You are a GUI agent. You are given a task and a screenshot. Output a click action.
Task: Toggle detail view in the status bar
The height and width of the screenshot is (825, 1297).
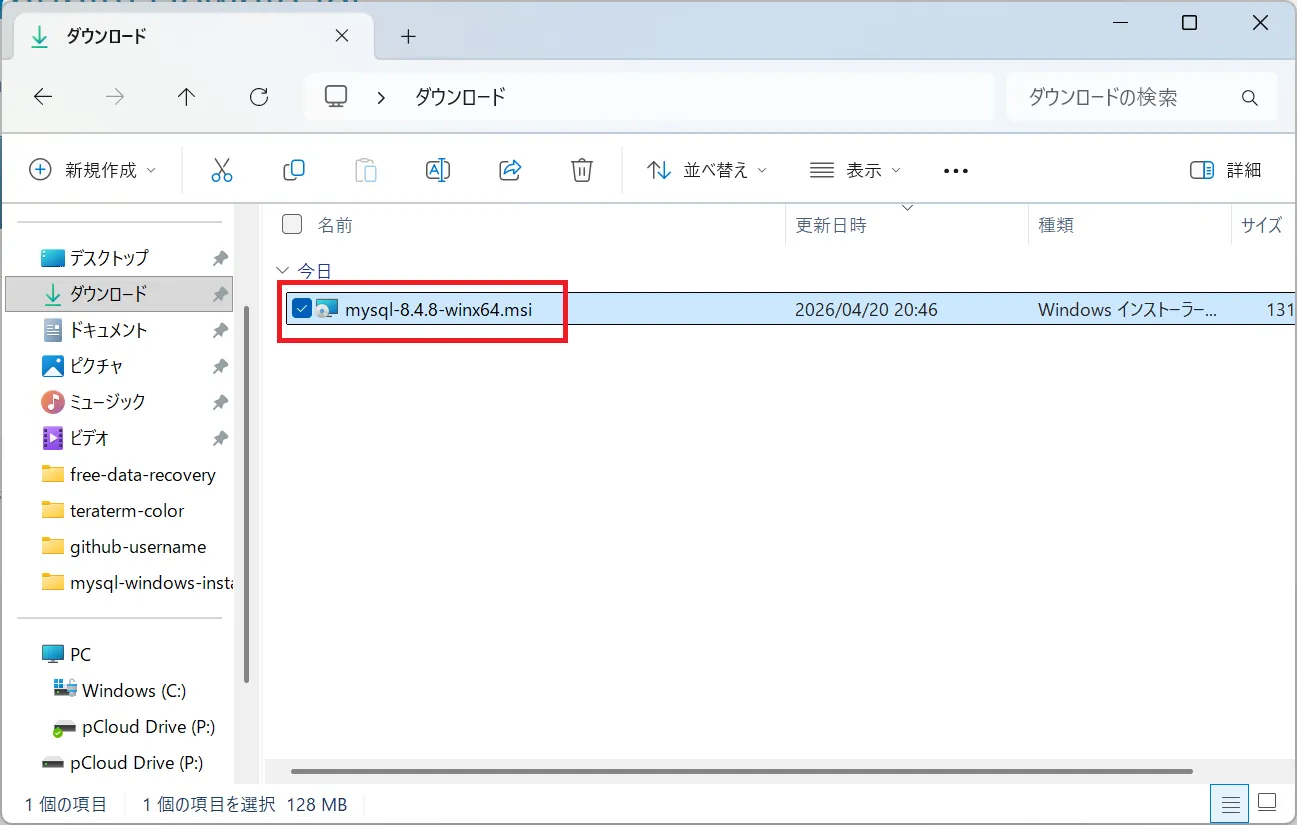point(1229,803)
